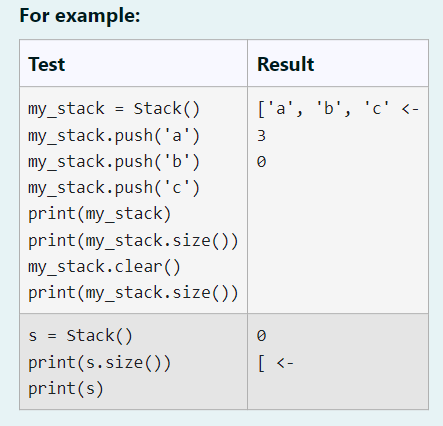Click the result ['a', 'b', 'c' <-
The image size is (443, 426).
[338, 109]
